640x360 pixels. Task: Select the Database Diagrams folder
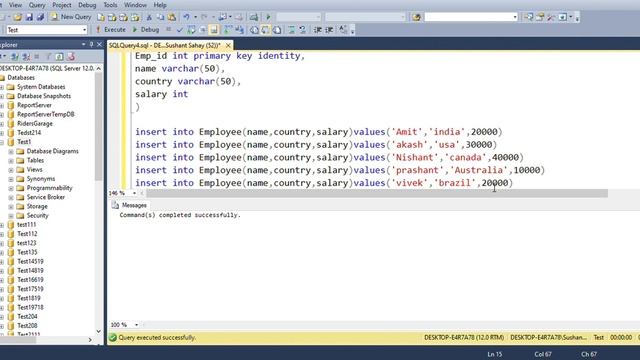(52, 151)
